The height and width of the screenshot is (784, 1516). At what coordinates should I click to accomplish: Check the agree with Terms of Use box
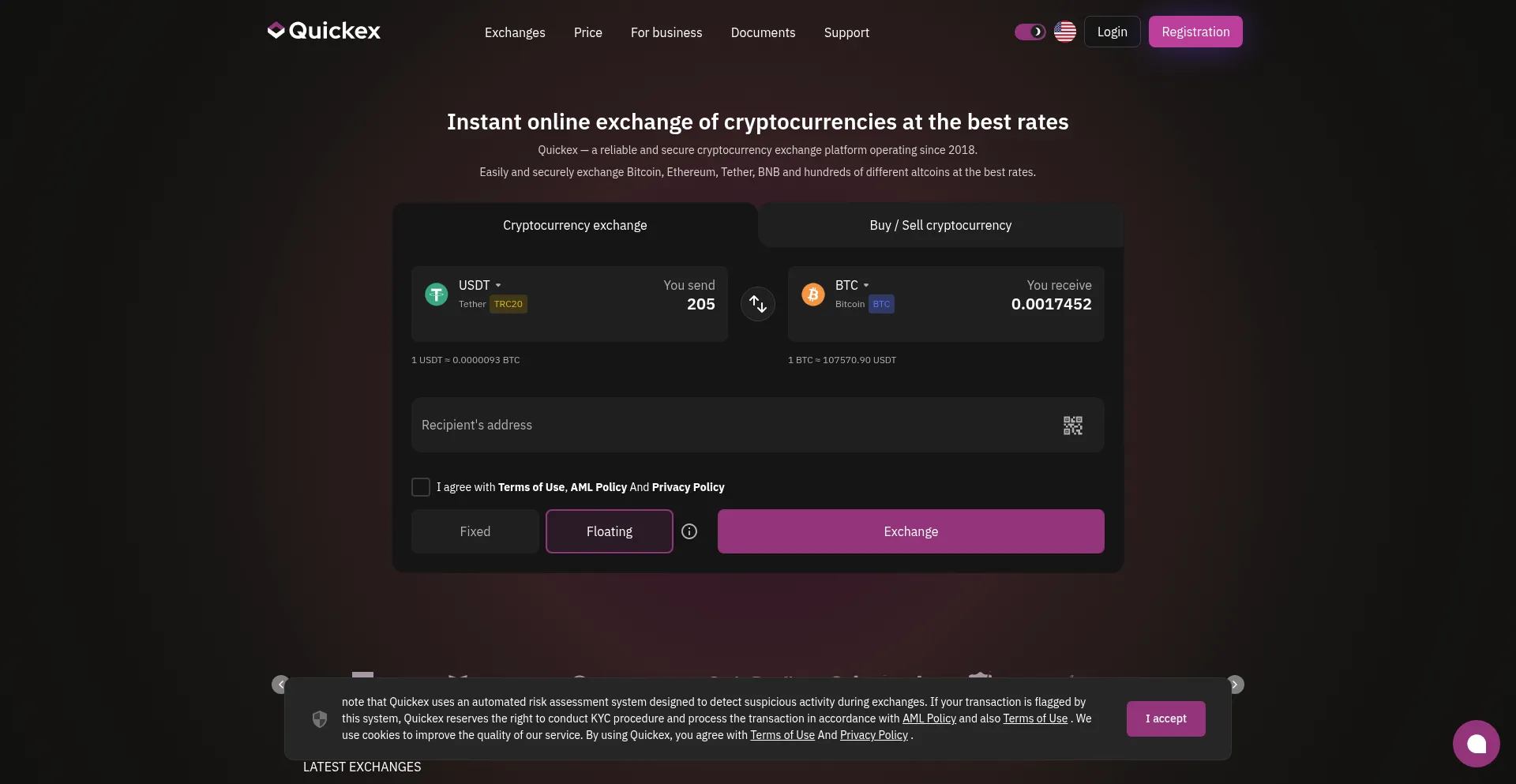point(421,487)
